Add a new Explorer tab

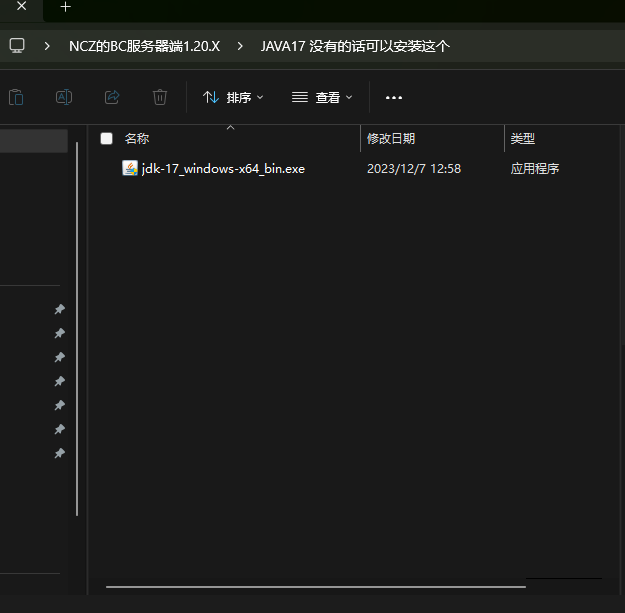click(x=65, y=7)
